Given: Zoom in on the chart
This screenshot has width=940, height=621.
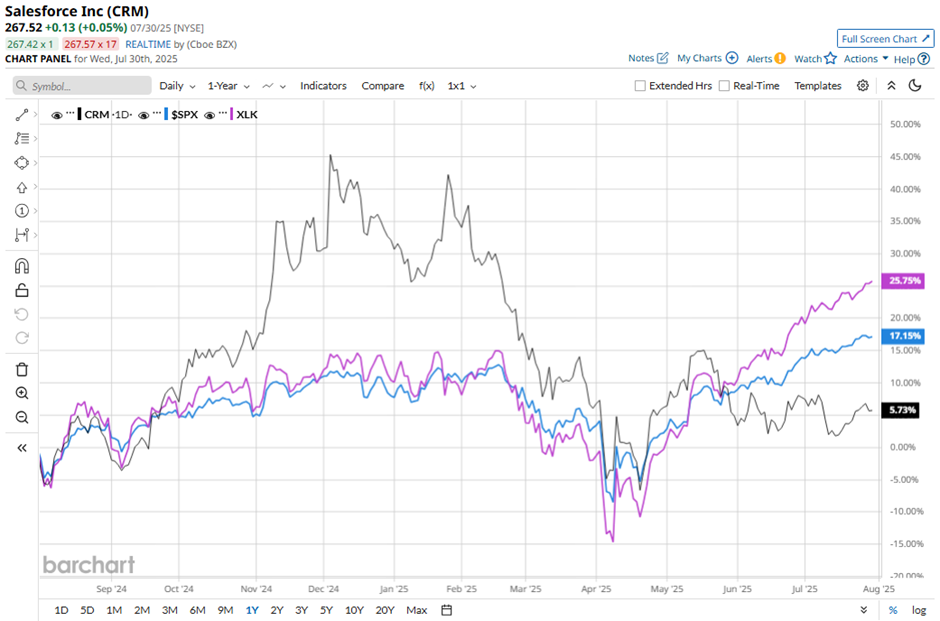Looking at the screenshot, I should point(22,393).
